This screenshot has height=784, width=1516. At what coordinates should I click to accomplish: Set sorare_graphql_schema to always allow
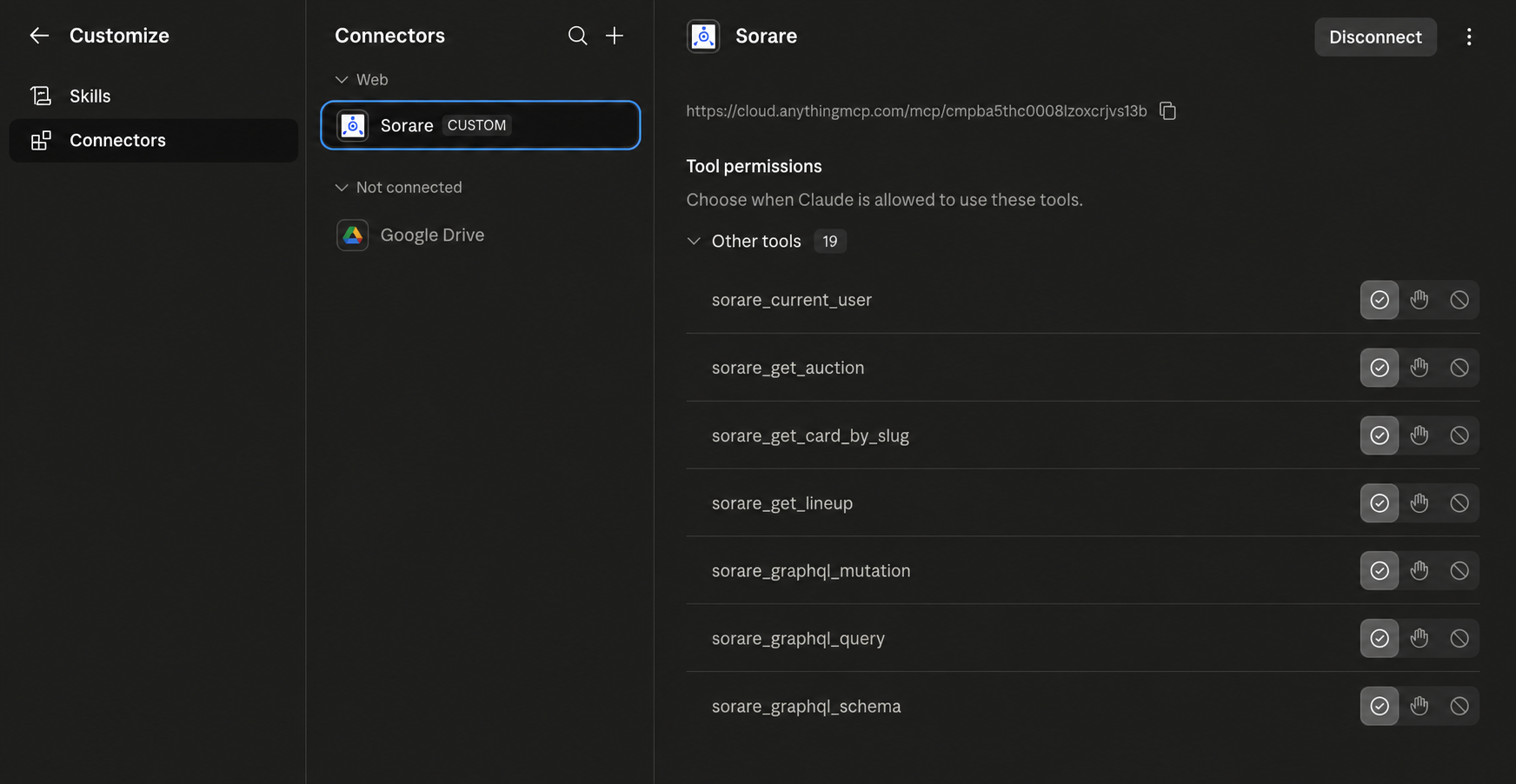(1380, 707)
